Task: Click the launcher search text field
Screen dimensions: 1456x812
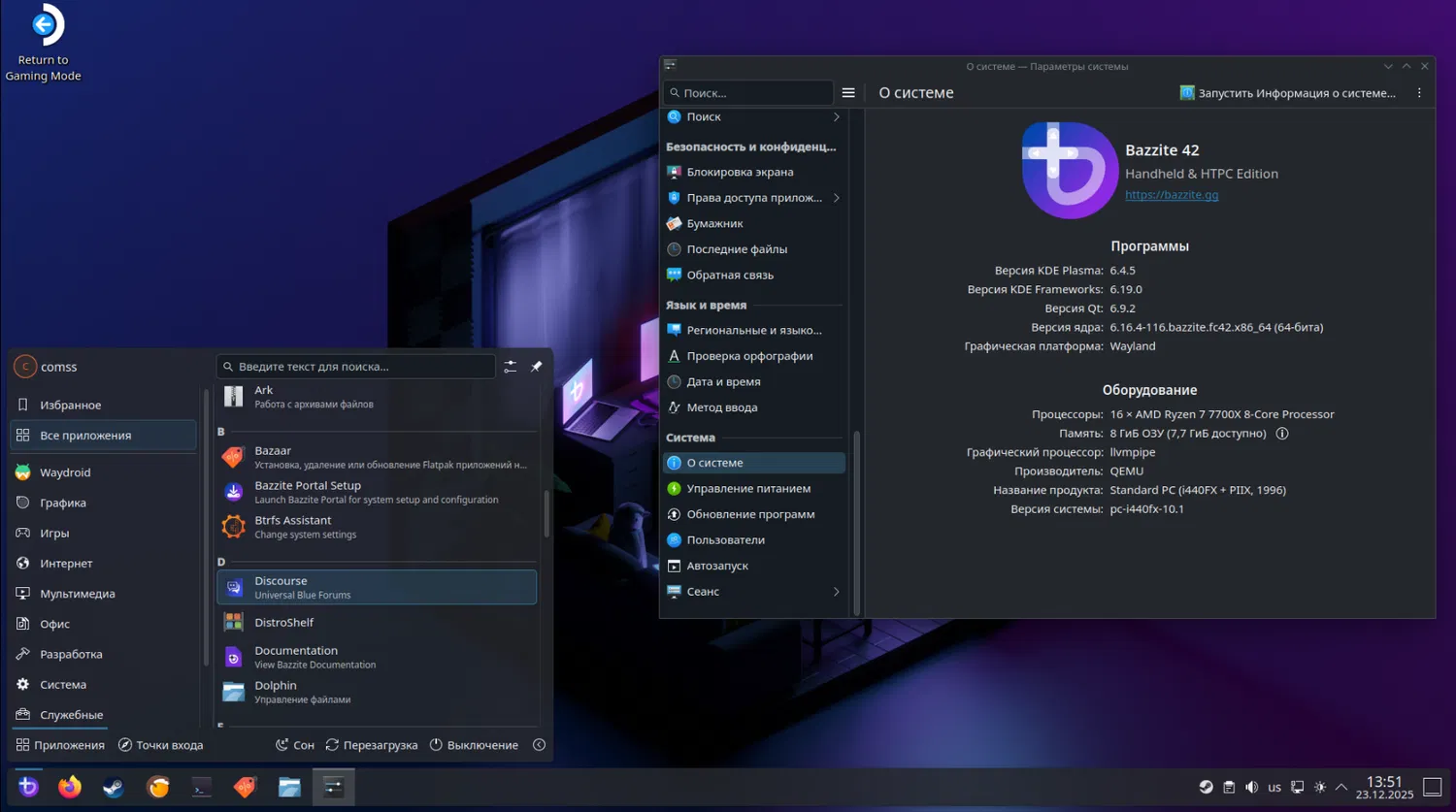Action: (x=359, y=367)
